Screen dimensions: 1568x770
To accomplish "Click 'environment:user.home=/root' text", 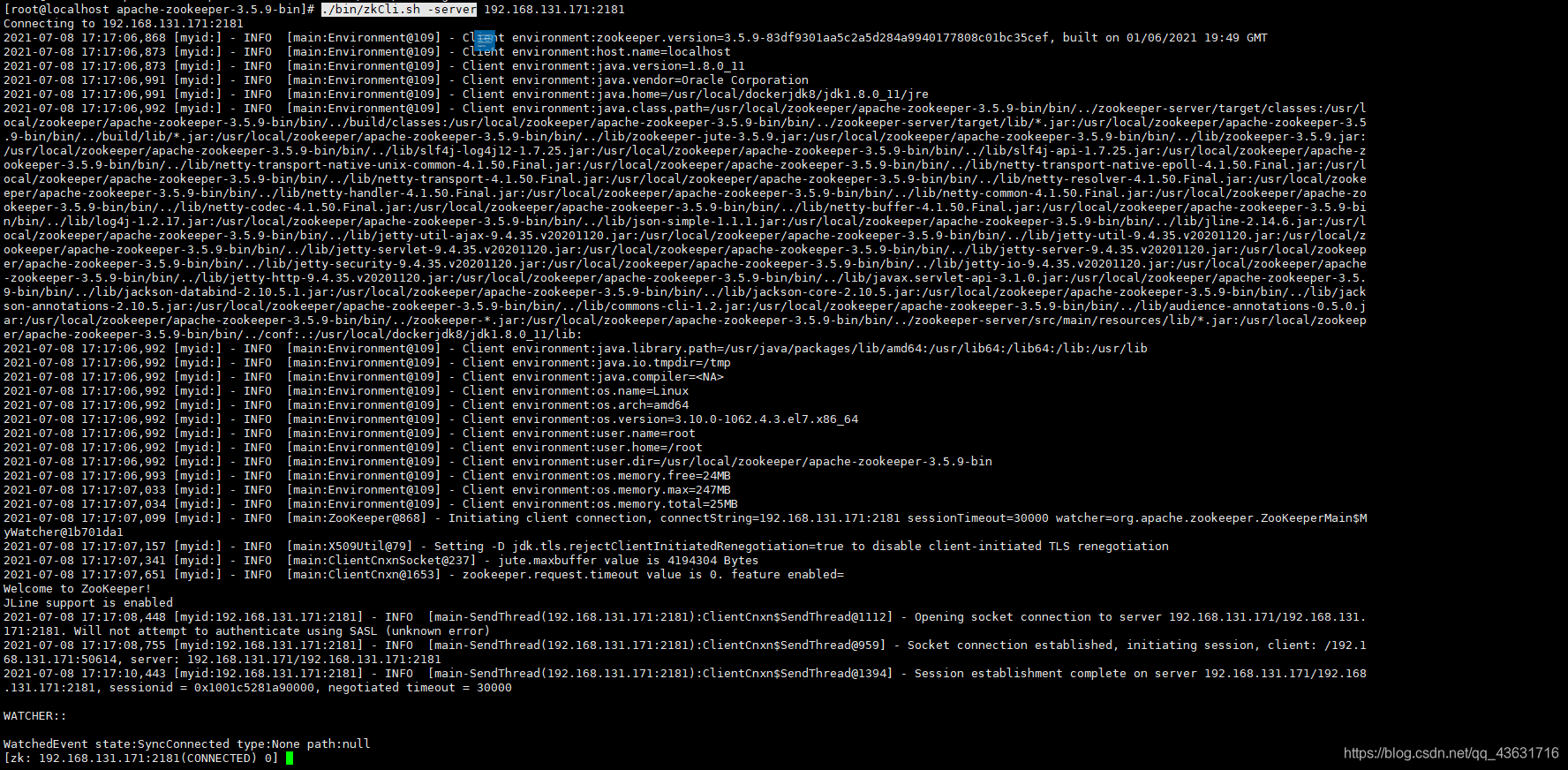I will tap(607, 448).
